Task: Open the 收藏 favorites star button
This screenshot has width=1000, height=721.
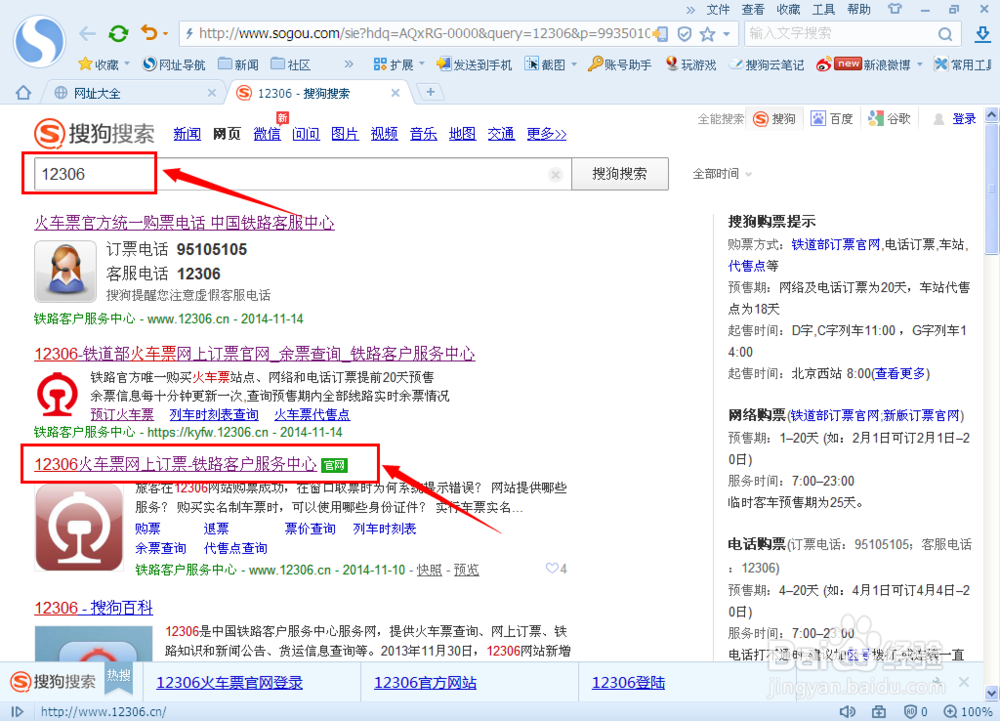Action: click(x=98, y=64)
